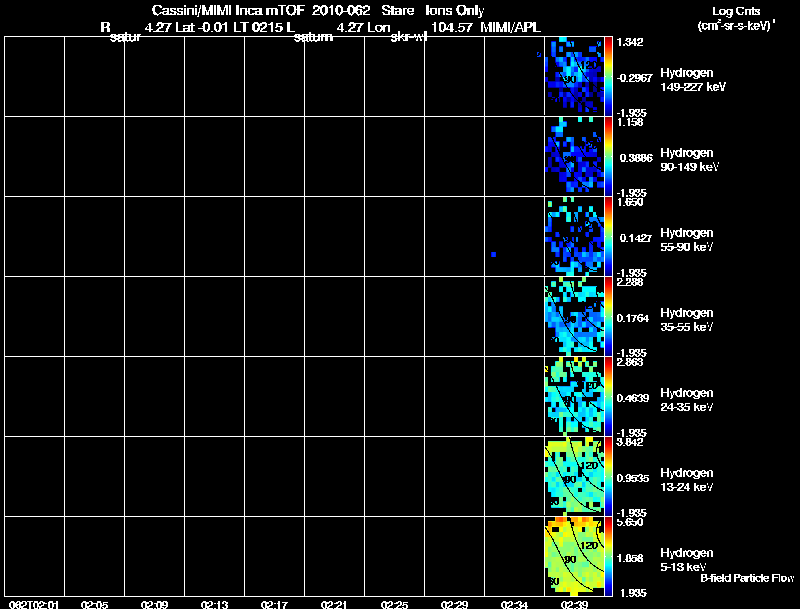
Task: Click the colorbar maximum value "1.158"
Action: (x=630, y=122)
